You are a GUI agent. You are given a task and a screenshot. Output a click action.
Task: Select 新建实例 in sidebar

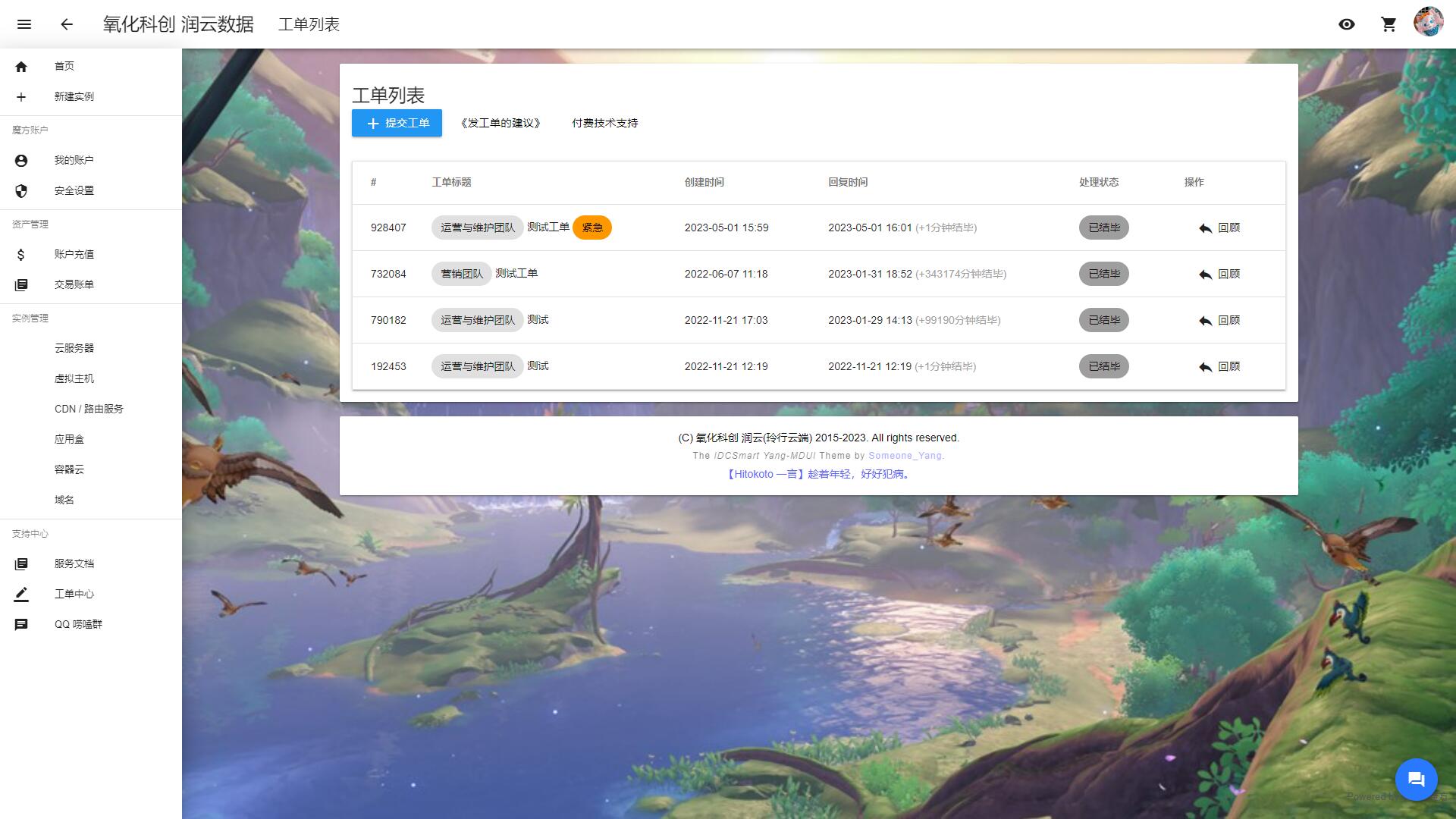(x=91, y=97)
